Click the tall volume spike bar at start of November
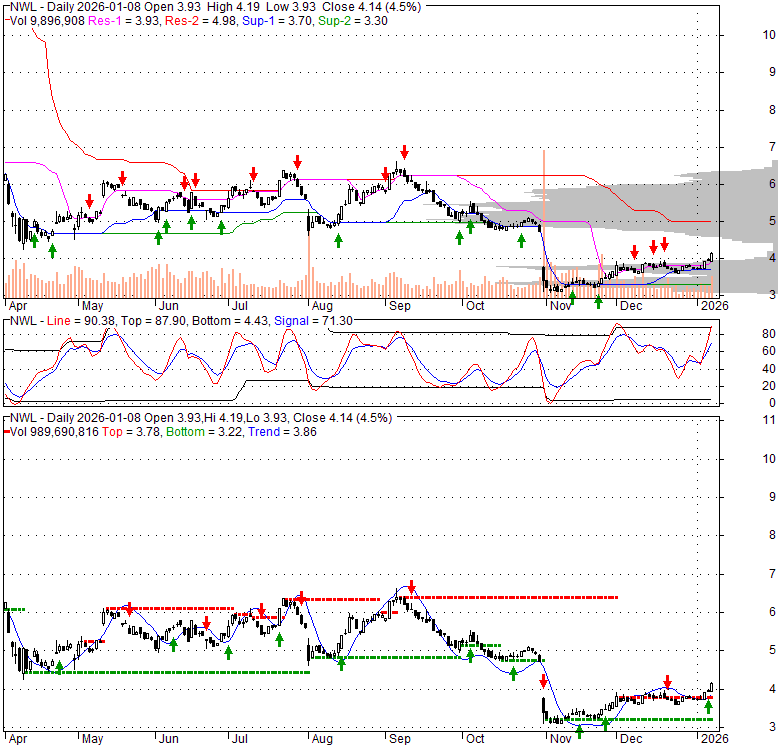 pos(544,224)
